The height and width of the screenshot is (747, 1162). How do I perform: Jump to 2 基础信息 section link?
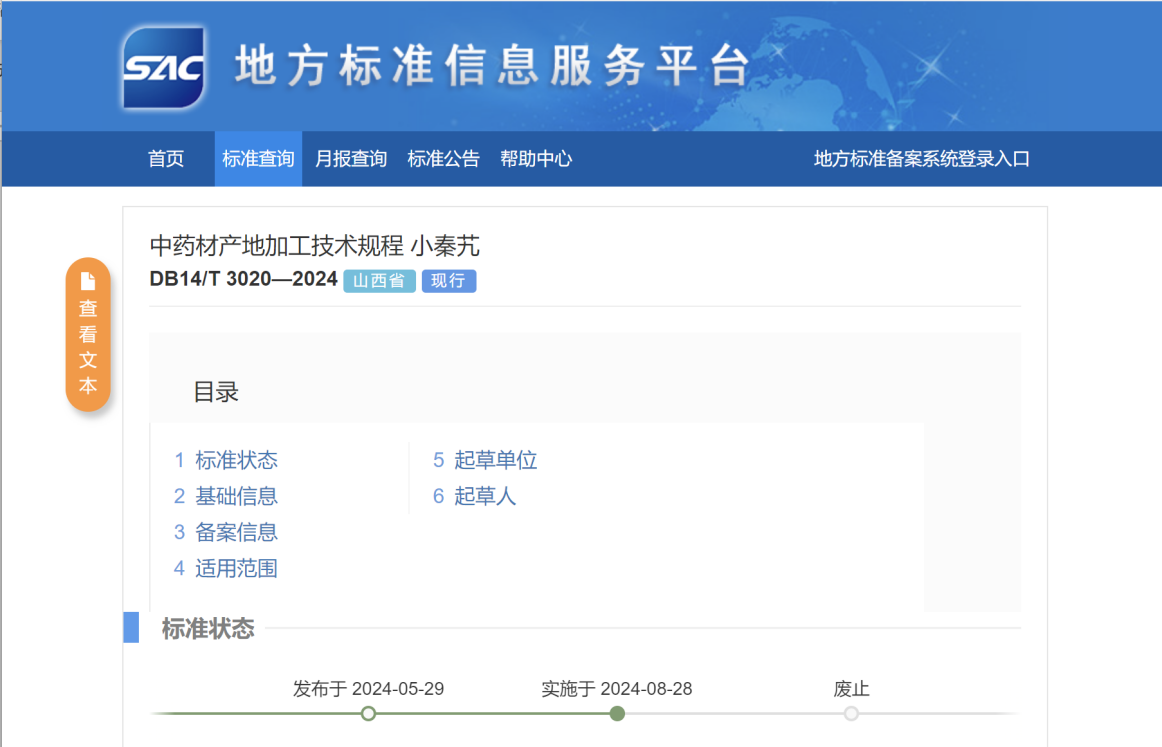click(x=226, y=496)
